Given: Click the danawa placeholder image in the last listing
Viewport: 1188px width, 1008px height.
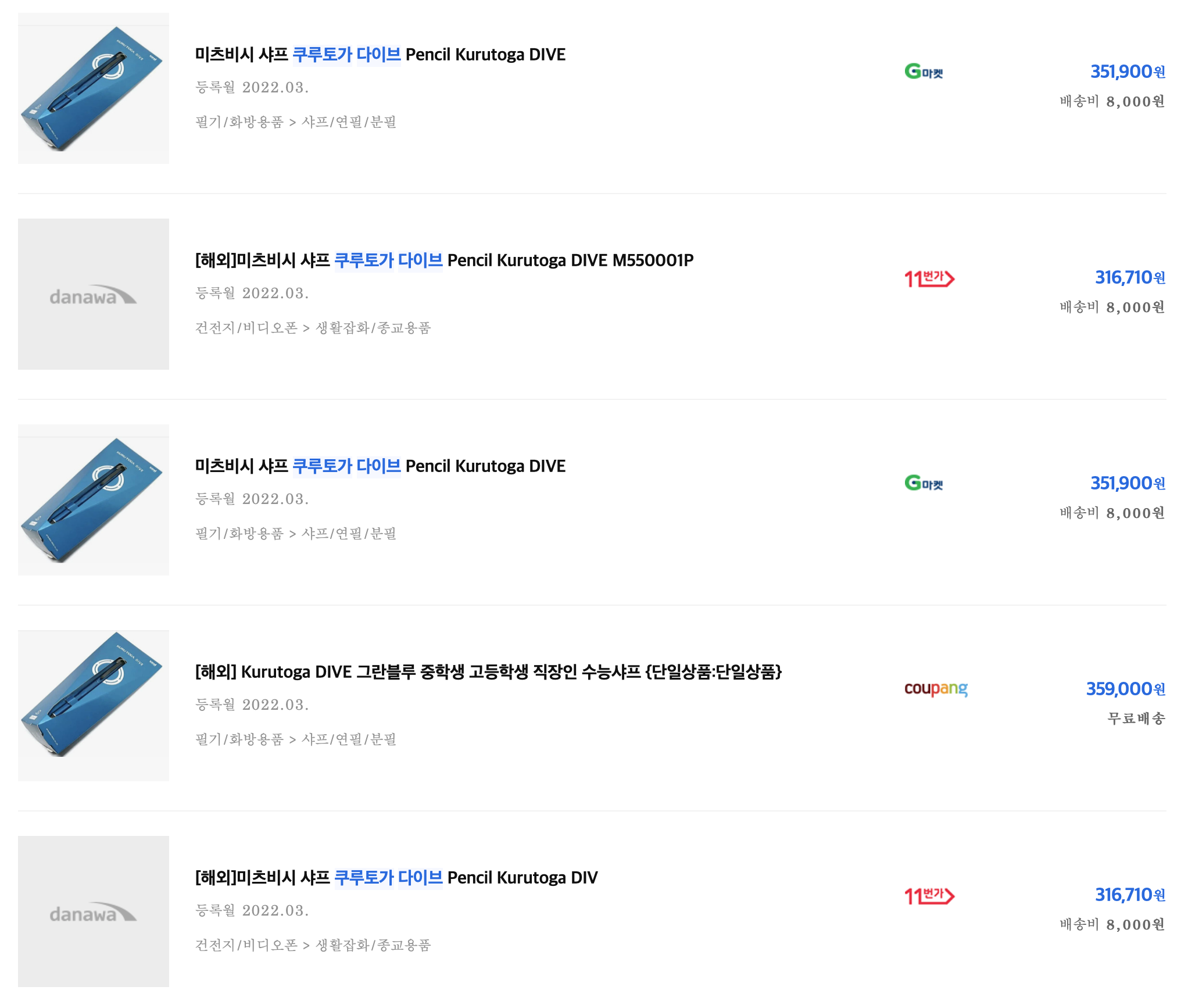Looking at the screenshot, I should [x=94, y=912].
